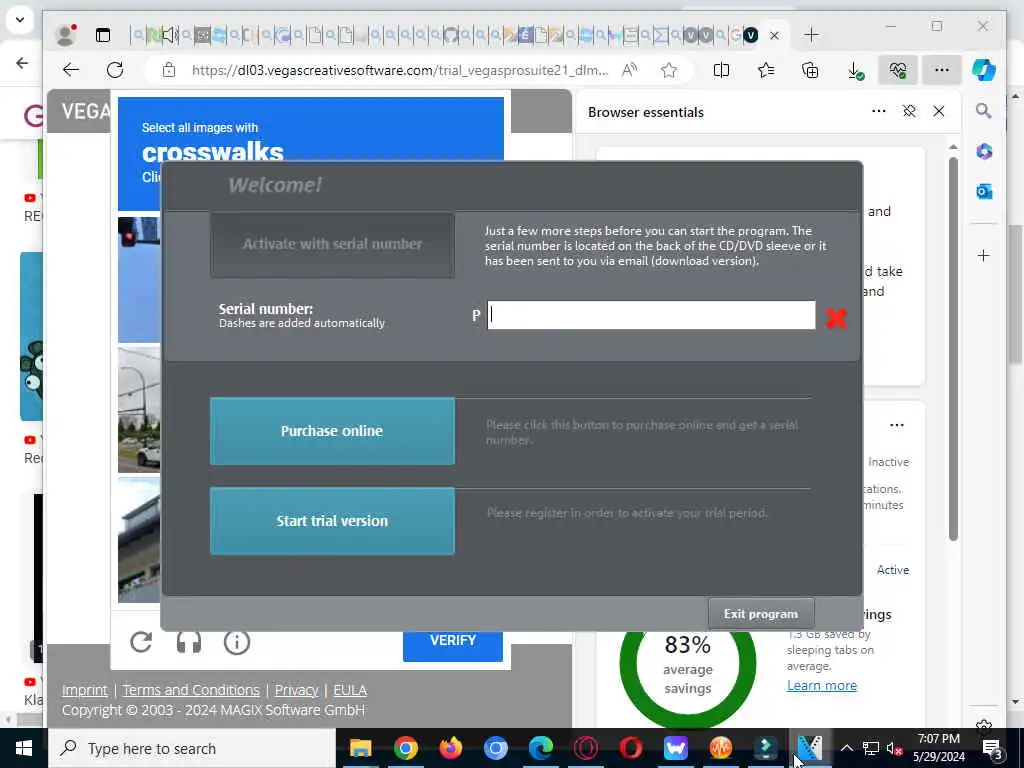
Task: Click the muted volume tray icon
Action: [x=894, y=748]
